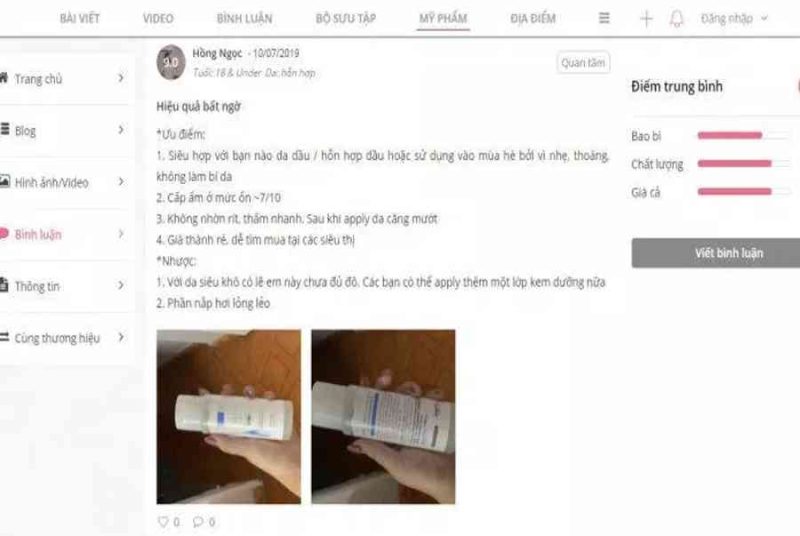
Task: Expand the Thông tin sidebar chevron
Action: (x=121, y=285)
